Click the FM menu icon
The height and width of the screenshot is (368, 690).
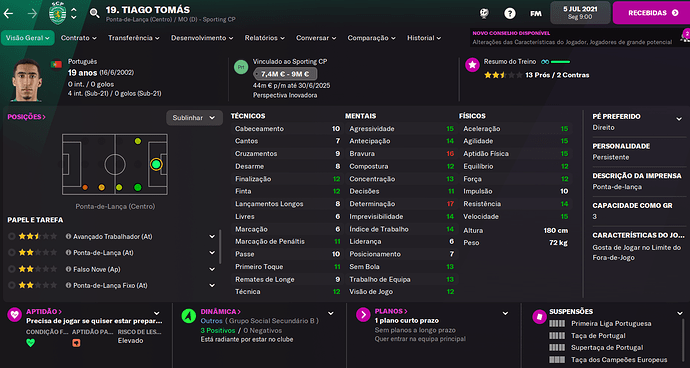pyautogui.click(x=536, y=14)
